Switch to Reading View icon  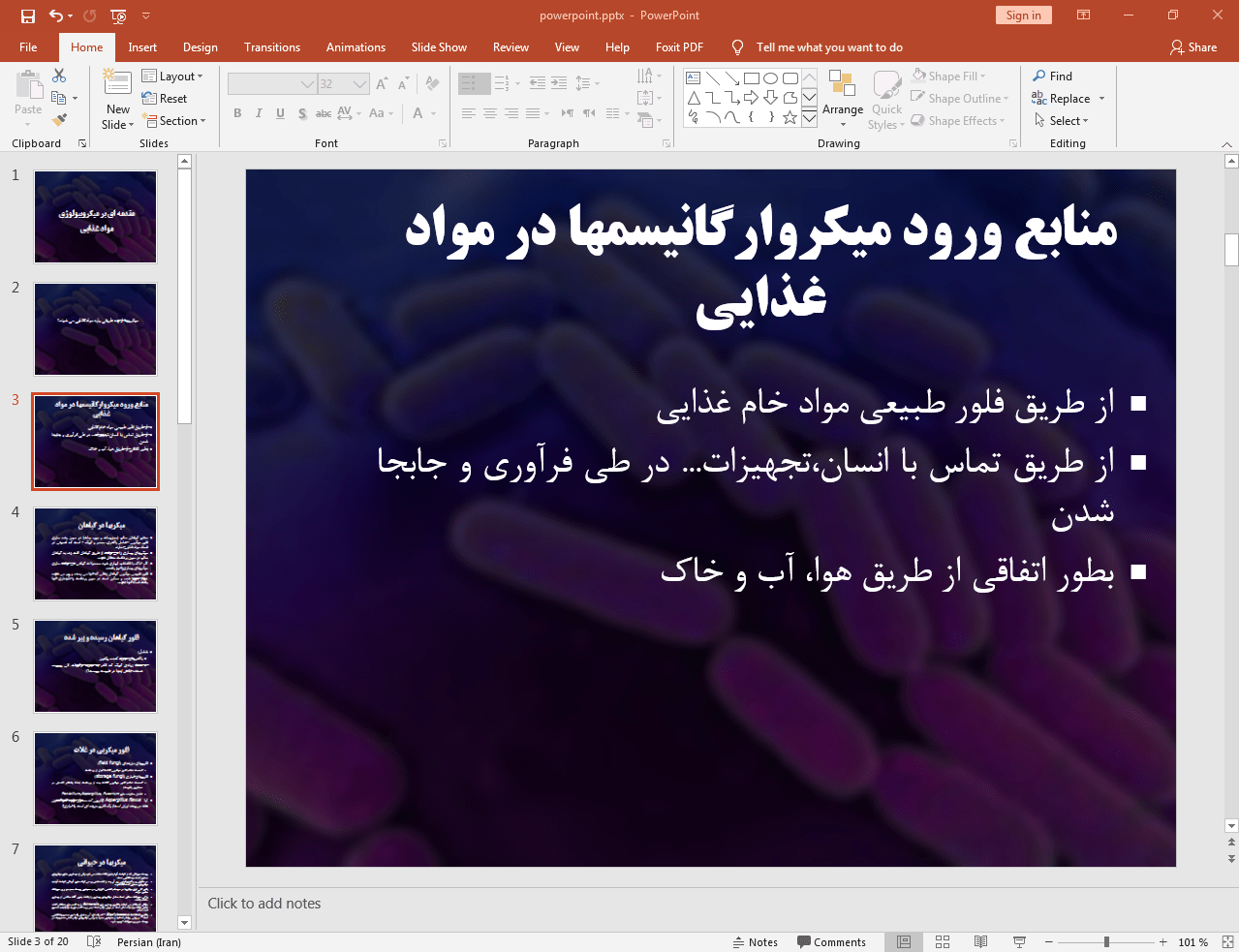(x=980, y=942)
